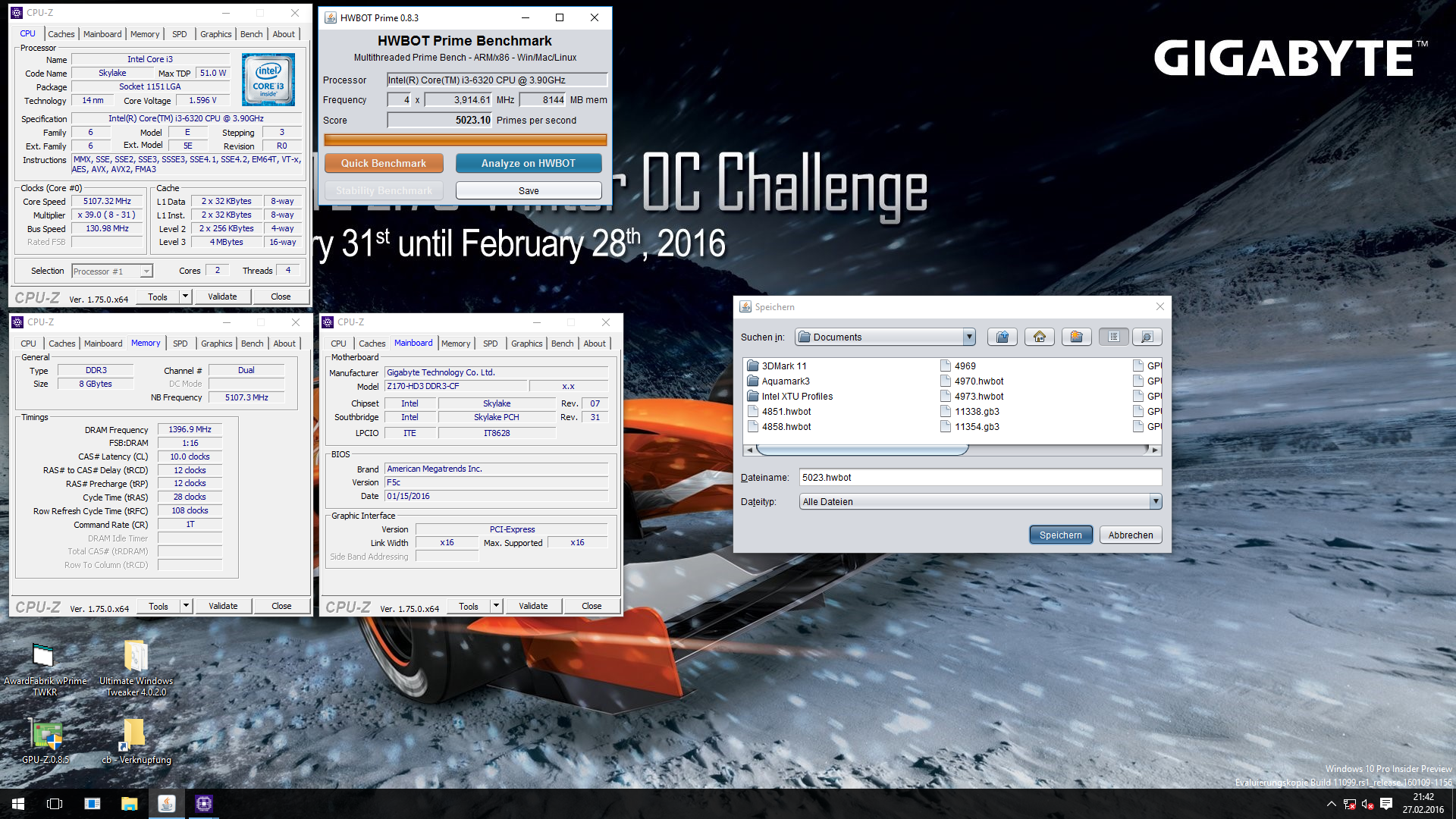Select the 11338.gb3 file
Image resolution: width=1456 pixels, height=819 pixels.
(970, 411)
